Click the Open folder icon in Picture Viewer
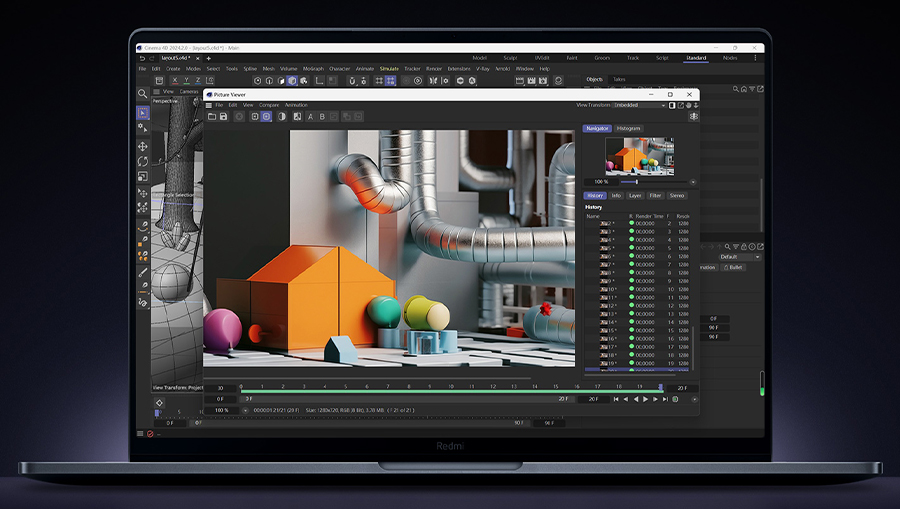The image size is (900, 509). tap(212, 116)
